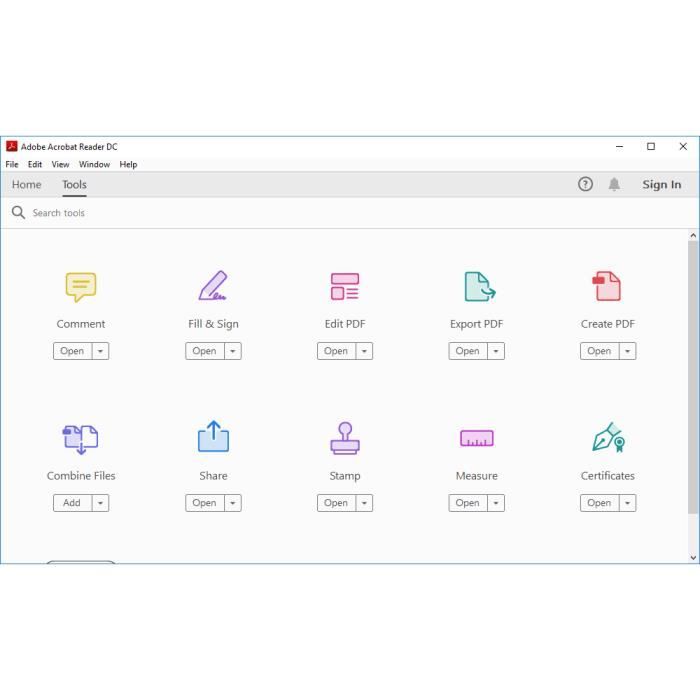Click Open under Fill & Sign
This screenshot has width=700, height=700.
(x=204, y=351)
